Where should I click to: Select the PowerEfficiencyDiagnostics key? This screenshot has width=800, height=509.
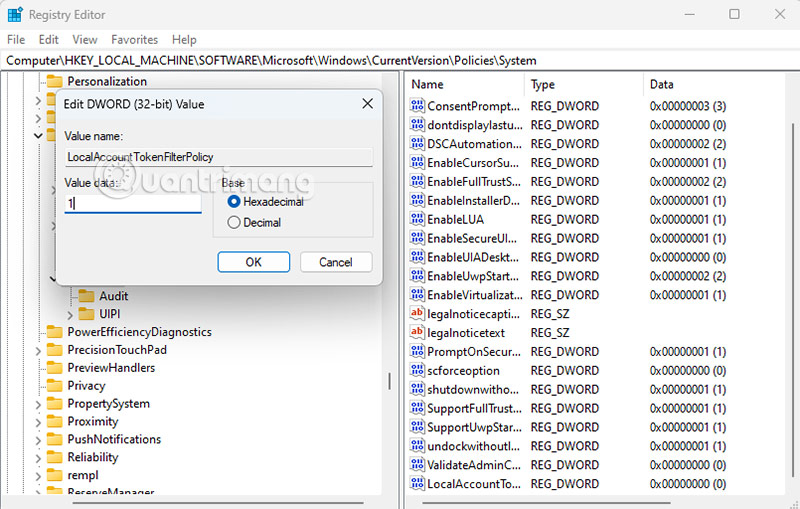coord(139,332)
